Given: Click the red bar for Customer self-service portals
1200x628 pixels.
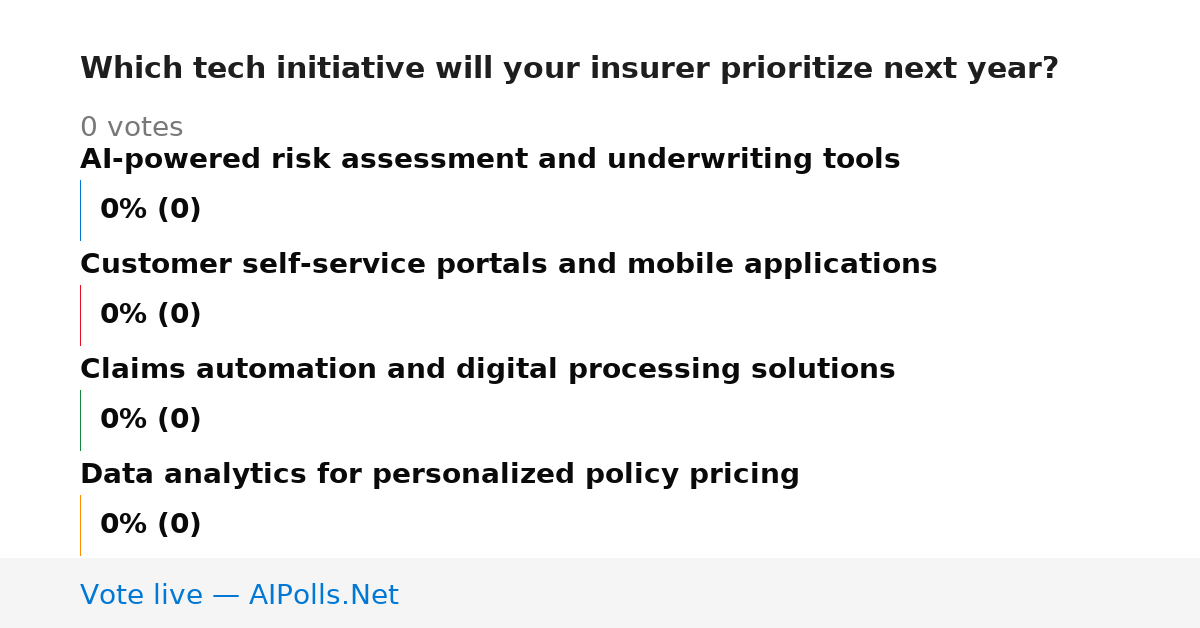Looking at the screenshot, I should pos(80,315).
